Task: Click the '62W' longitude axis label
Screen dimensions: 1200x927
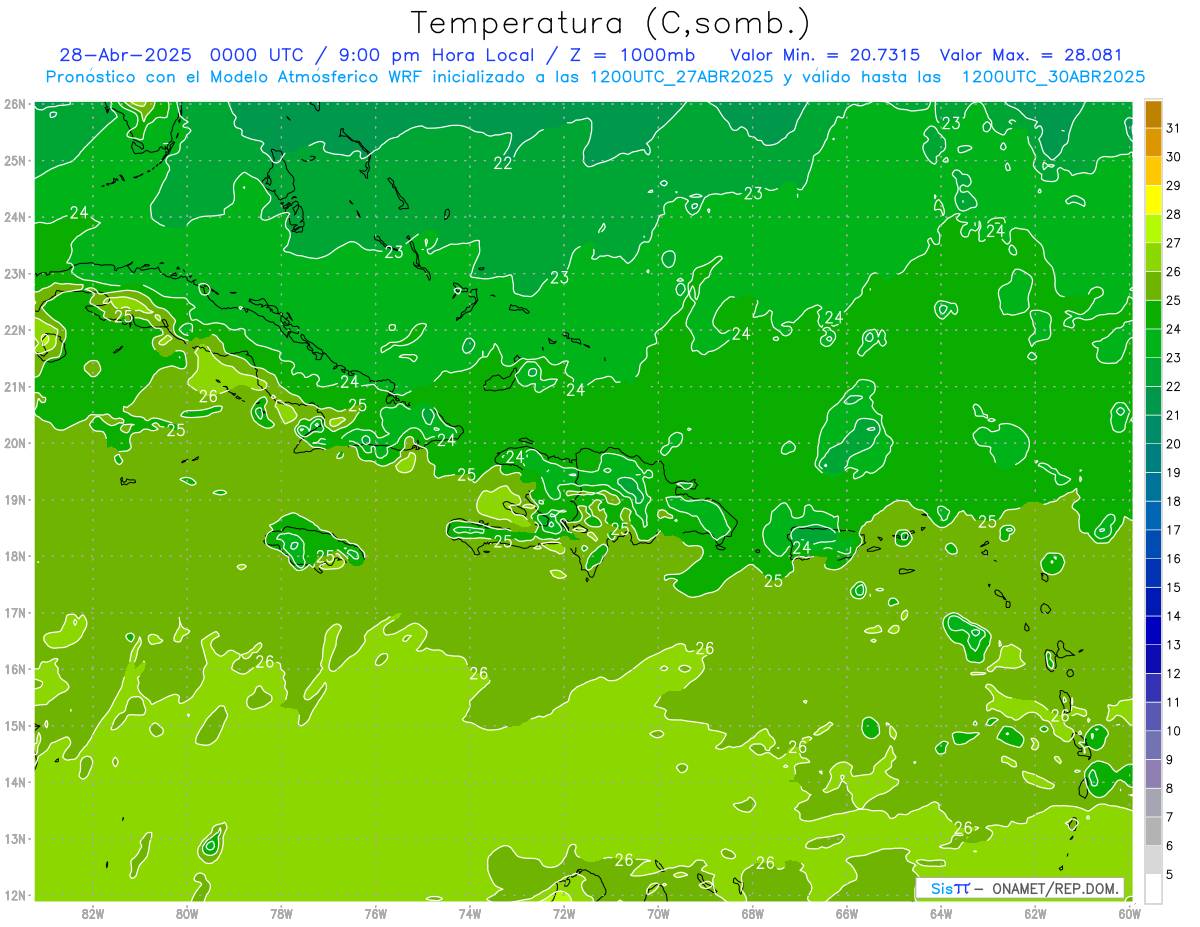Action: pyautogui.click(x=1035, y=914)
